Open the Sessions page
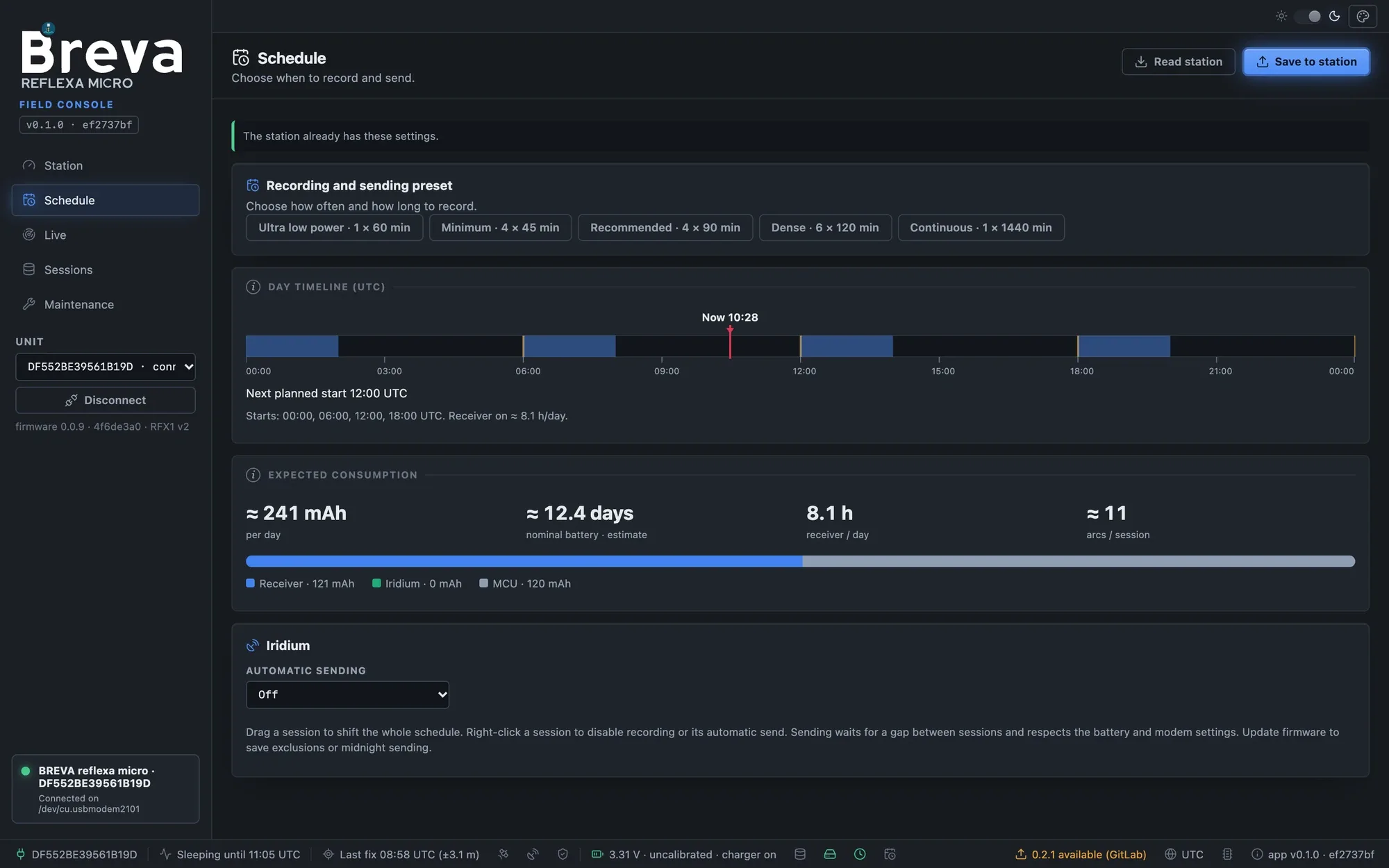Viewport: 1389px width, 868px height. click(x=106, y=269)
